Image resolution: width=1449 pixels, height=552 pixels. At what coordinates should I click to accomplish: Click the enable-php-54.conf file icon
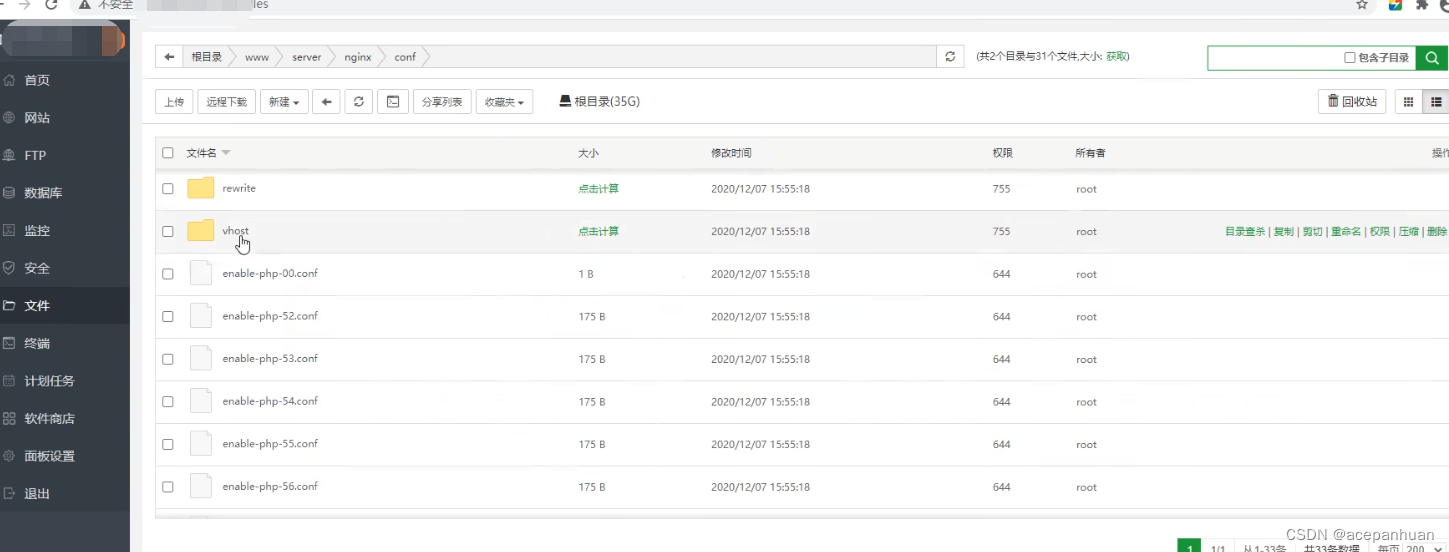point(201,401)
